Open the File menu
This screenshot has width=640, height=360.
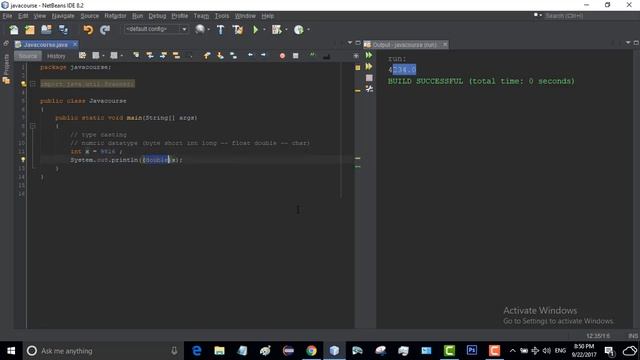click(7, 16)
